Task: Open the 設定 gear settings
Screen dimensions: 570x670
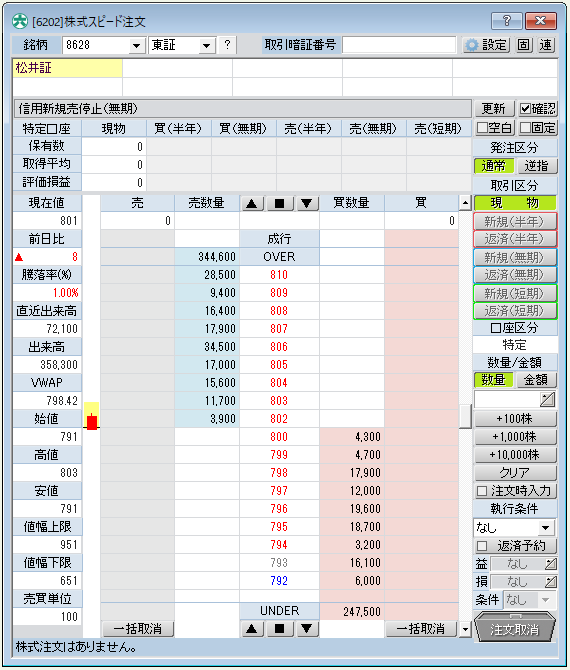Action: [486, 45]
